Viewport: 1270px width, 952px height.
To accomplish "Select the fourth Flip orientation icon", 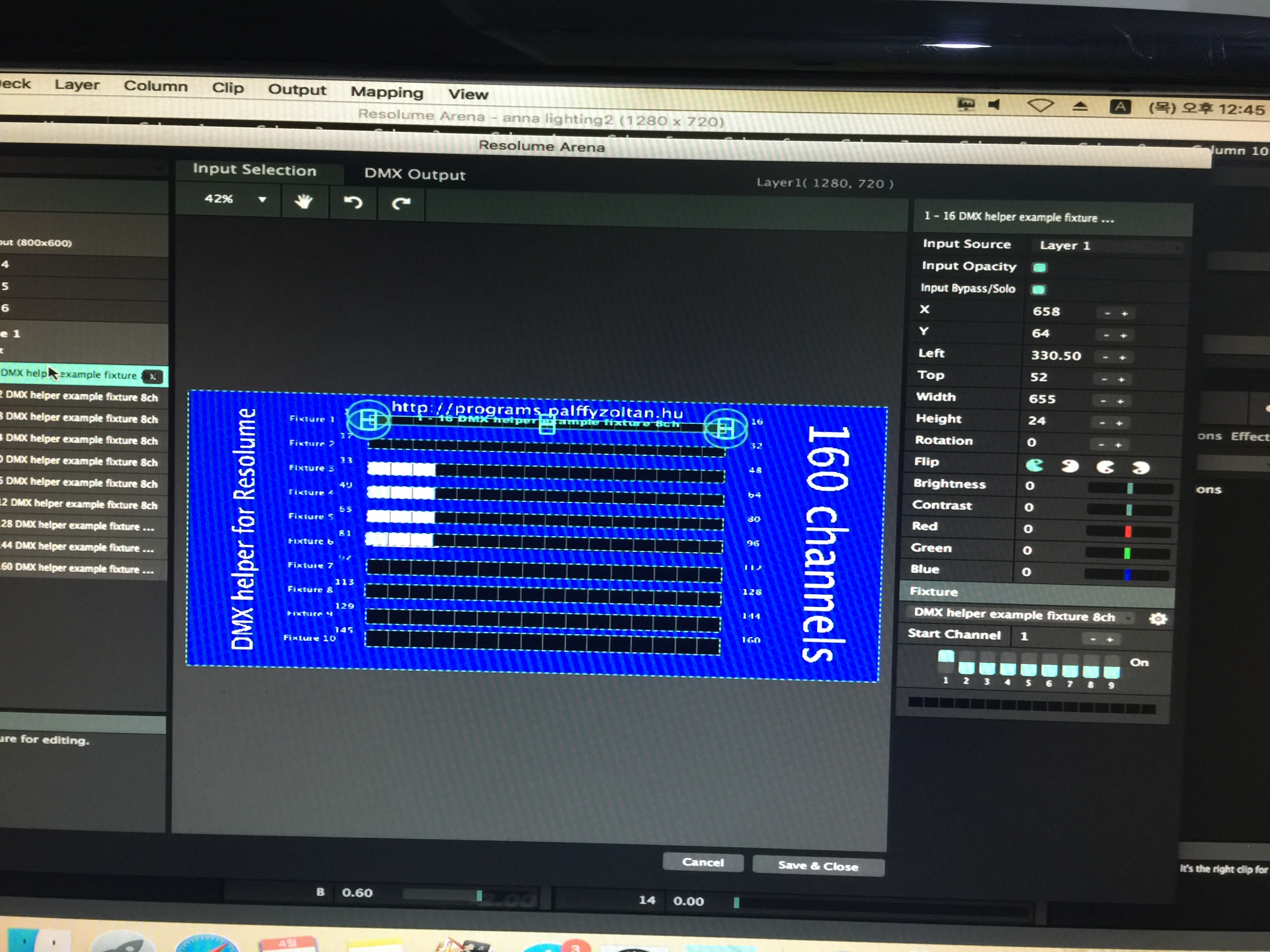I will pos(1140,468).
